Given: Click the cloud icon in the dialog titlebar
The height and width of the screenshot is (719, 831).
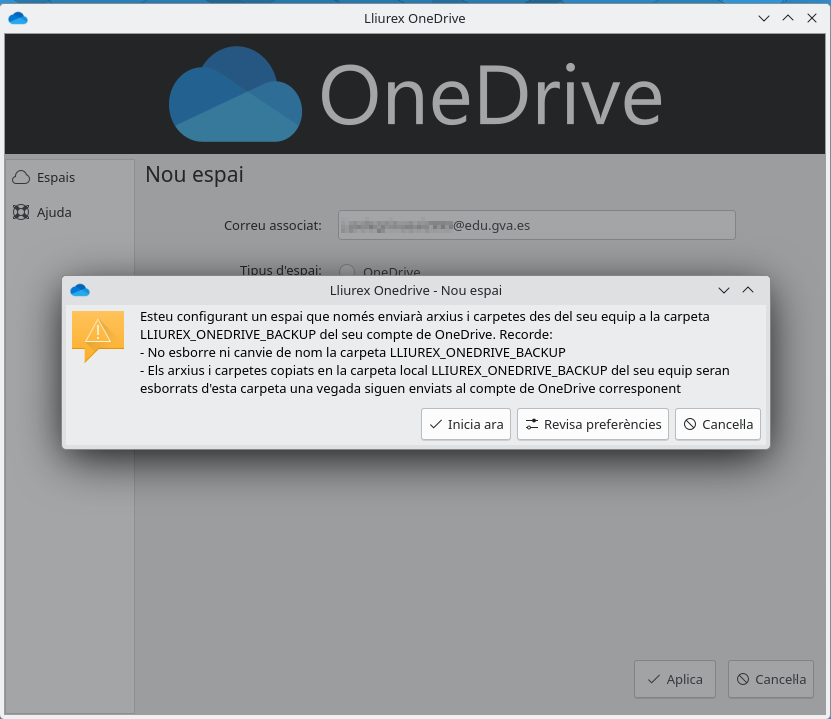Looking at the screenshot, I should click(x=80, y=290).
